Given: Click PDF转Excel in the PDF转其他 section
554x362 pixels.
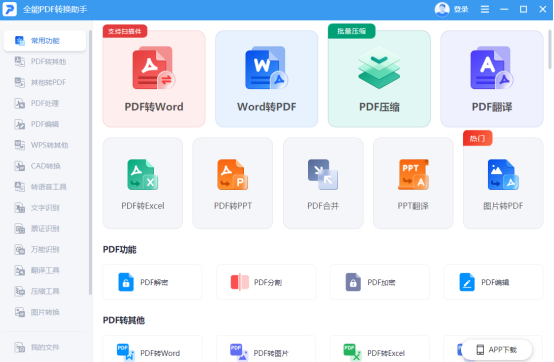Looking at the screenshot, I should pyautogui.click(x=380, y=349).
